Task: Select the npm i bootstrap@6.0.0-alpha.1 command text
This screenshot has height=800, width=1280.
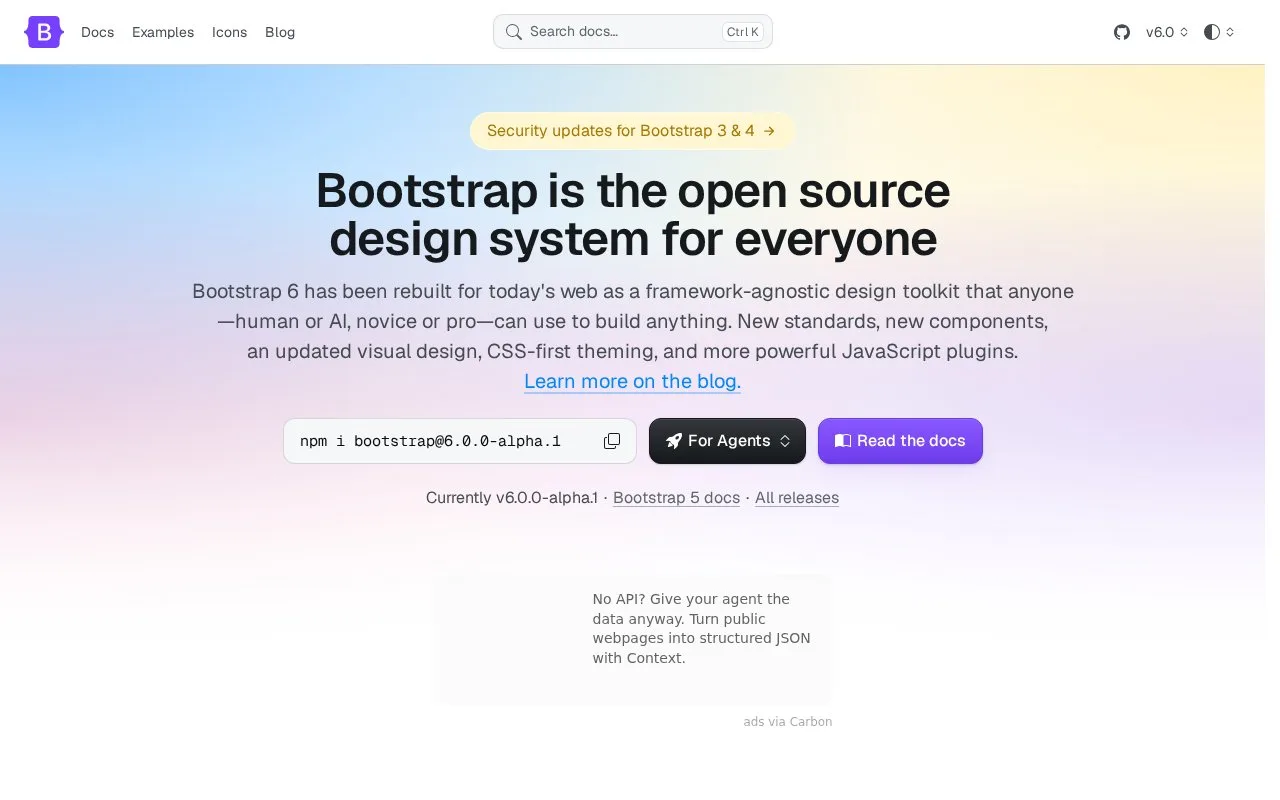Action: [x=430, y=441]
